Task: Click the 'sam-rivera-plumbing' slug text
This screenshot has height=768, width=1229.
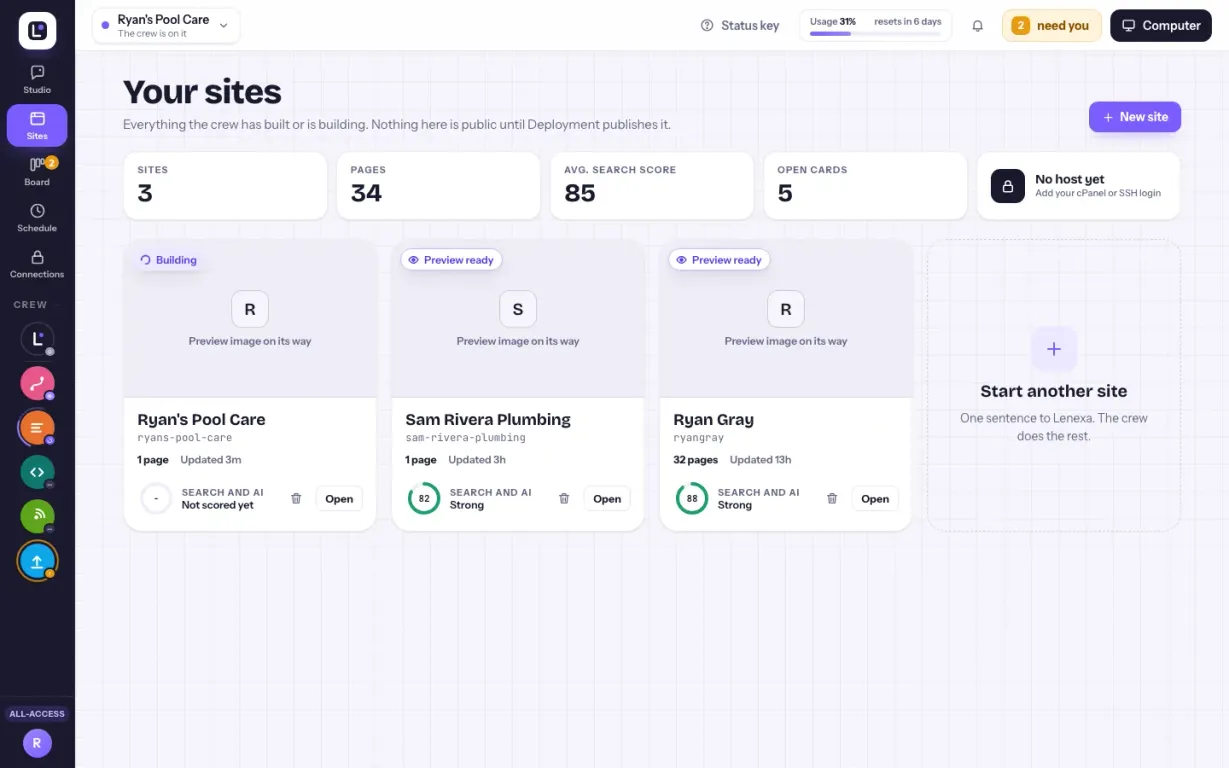Action: click(465, 438)
